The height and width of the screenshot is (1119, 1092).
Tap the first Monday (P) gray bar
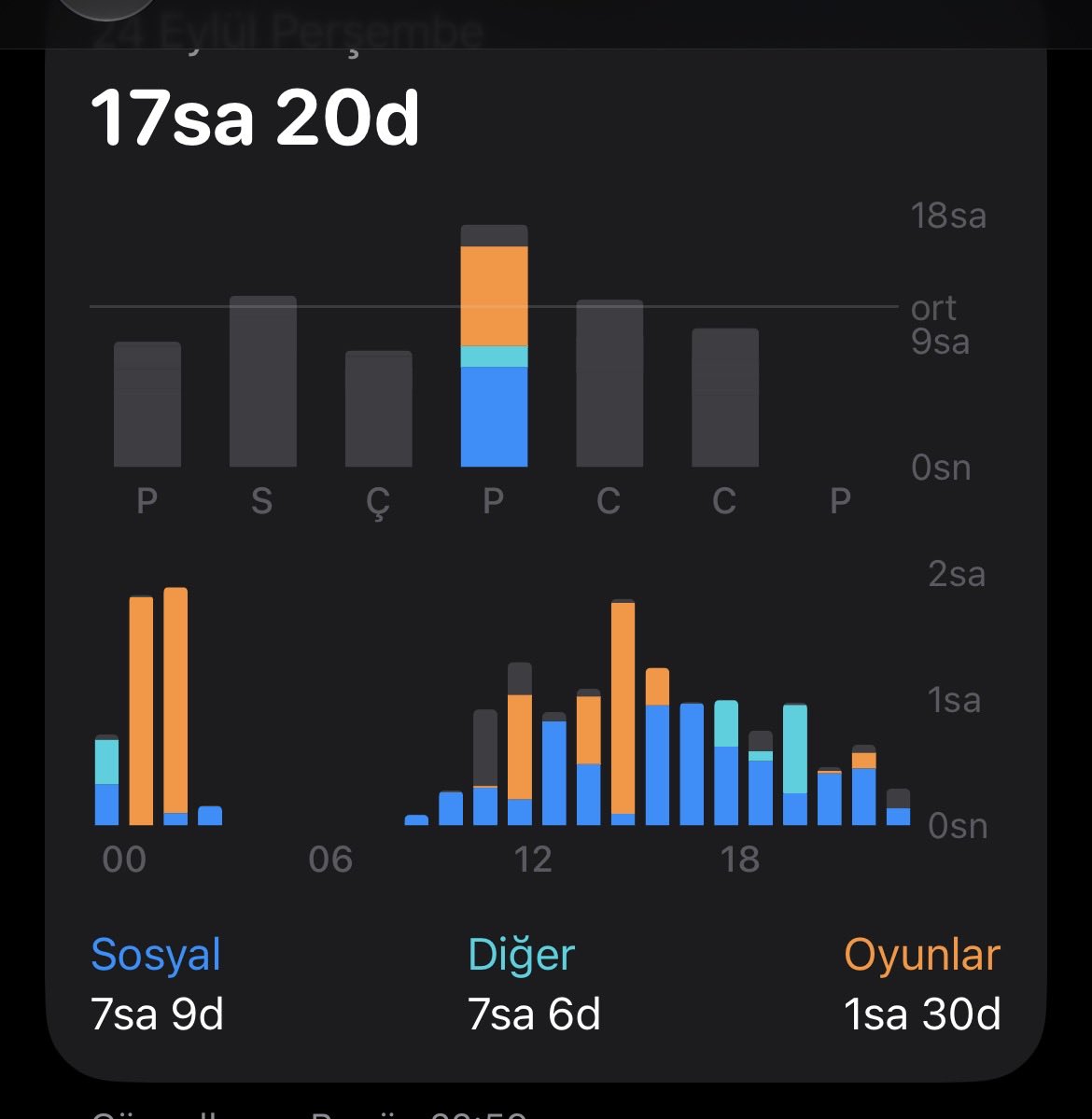(x=147, y=404)
